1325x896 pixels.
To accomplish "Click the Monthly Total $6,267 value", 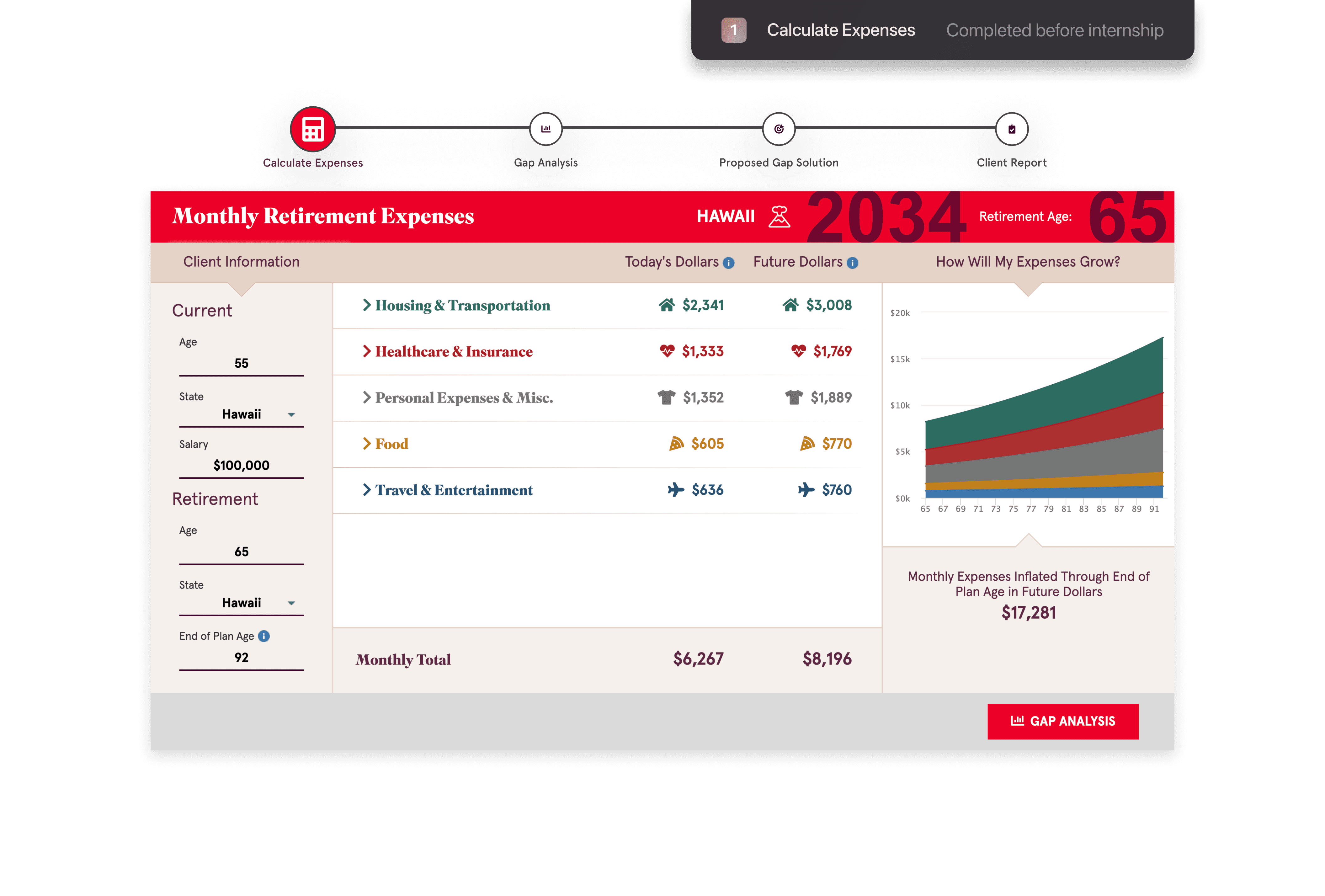I will point(698,659).
